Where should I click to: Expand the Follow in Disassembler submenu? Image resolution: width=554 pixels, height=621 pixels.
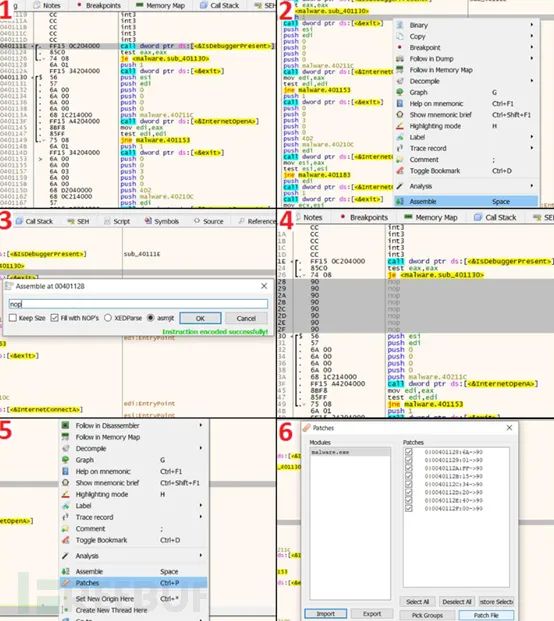pyautogui.click(x=201, y=426)
